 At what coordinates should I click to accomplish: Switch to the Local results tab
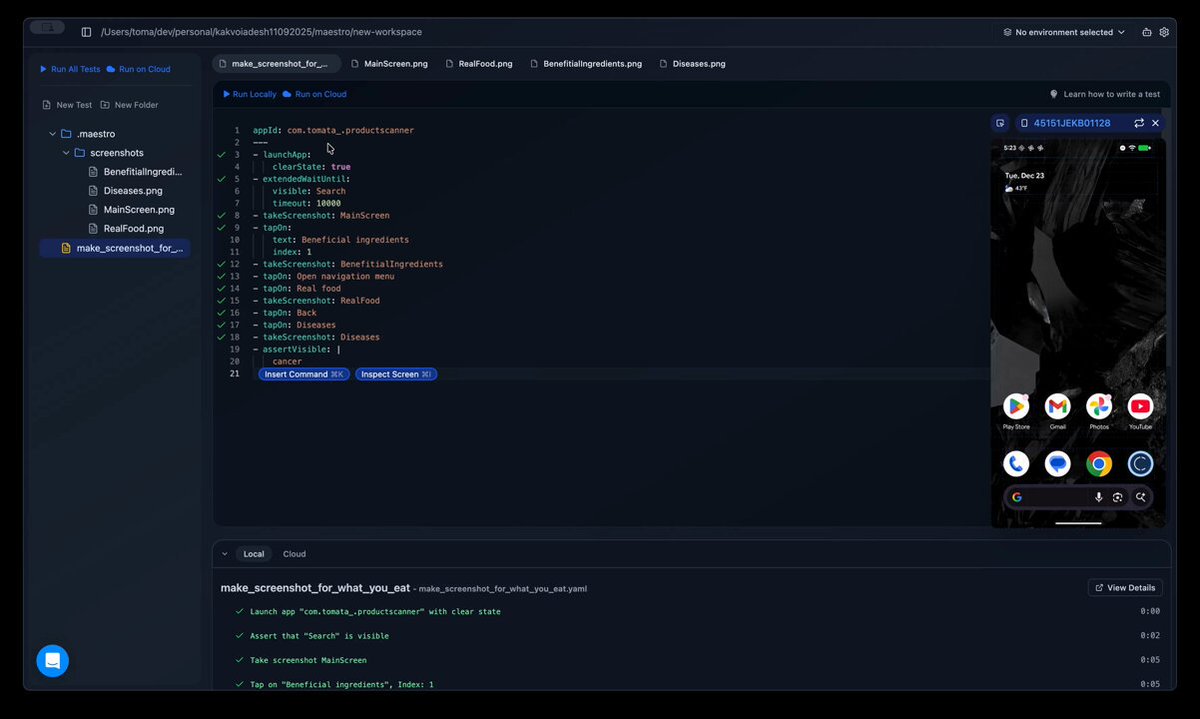pos(254,554)
